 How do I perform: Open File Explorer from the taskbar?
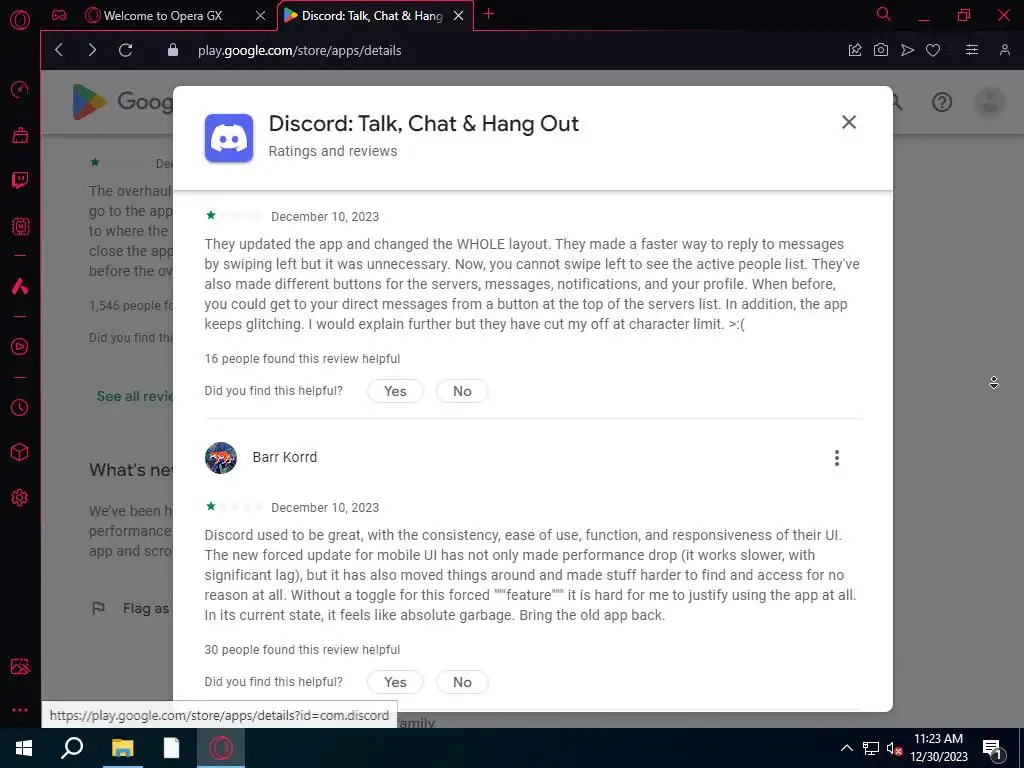click(x=122, y=748)
